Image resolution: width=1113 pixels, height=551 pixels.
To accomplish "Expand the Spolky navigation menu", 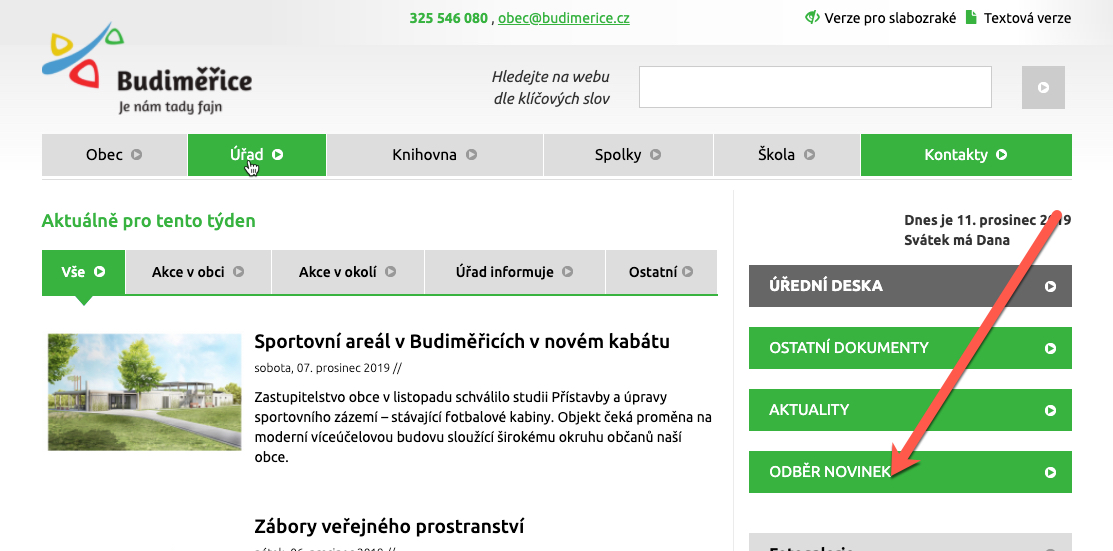I will pos(627,155).
